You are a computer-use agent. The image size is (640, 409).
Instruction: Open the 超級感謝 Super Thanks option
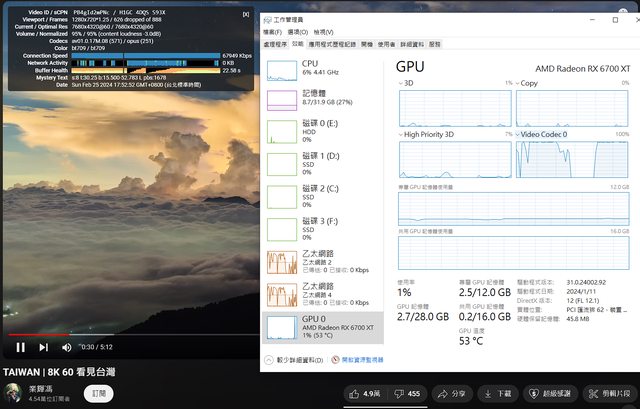(548, 394)
